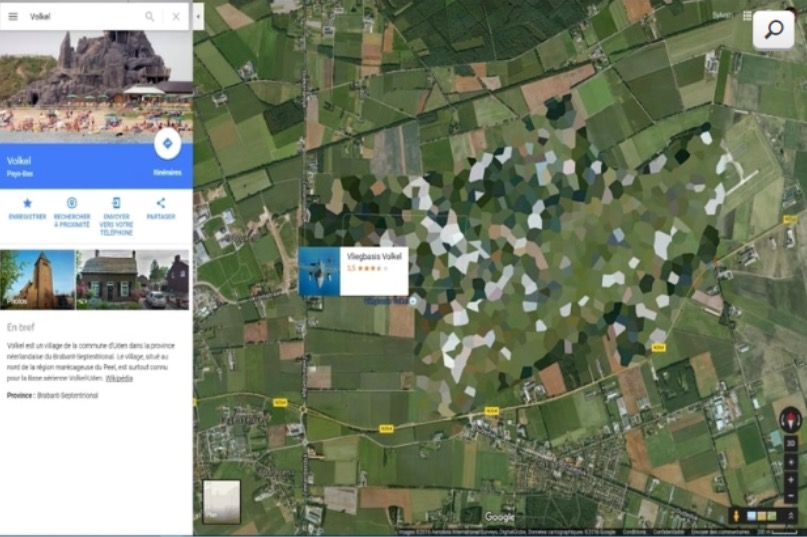Click the large magnifier overlay button
The image size is (807, 537).
point(774,30)
